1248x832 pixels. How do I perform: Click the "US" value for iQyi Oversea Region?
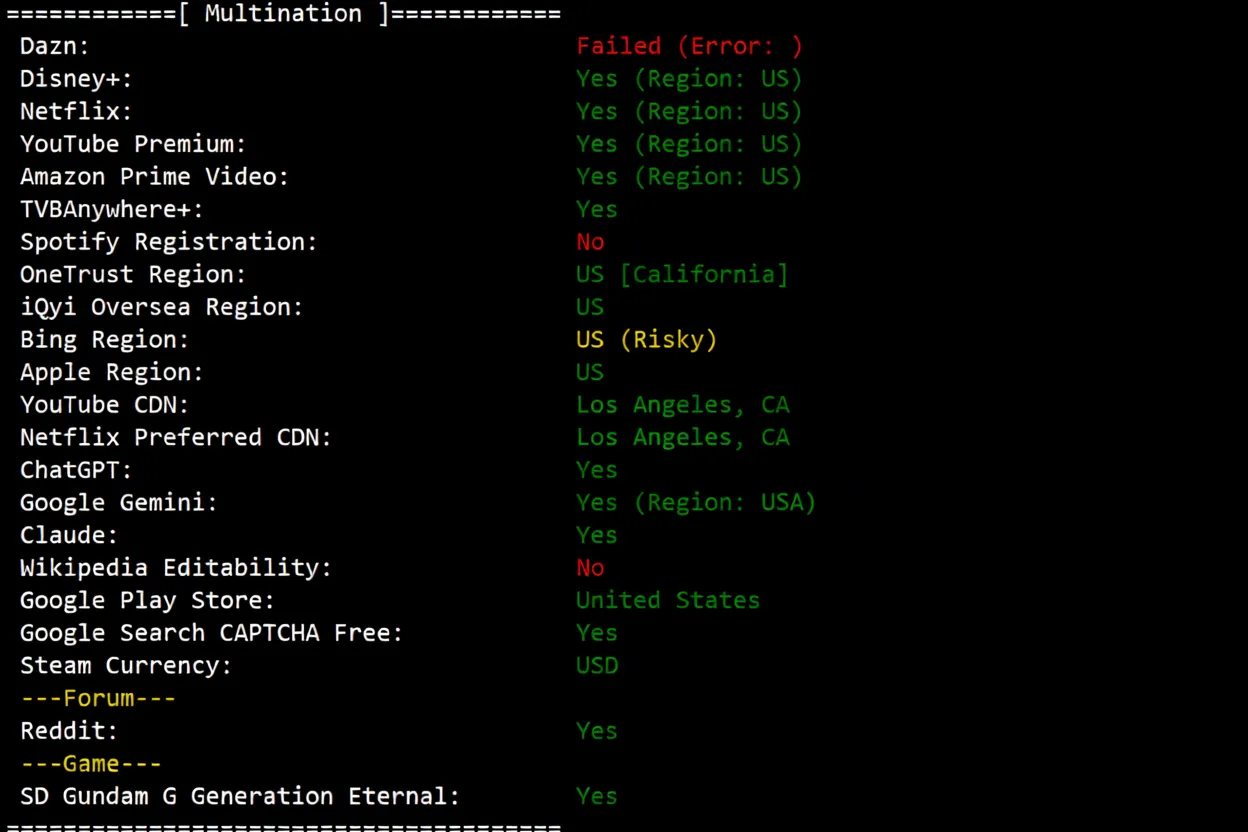pos(590,307)
